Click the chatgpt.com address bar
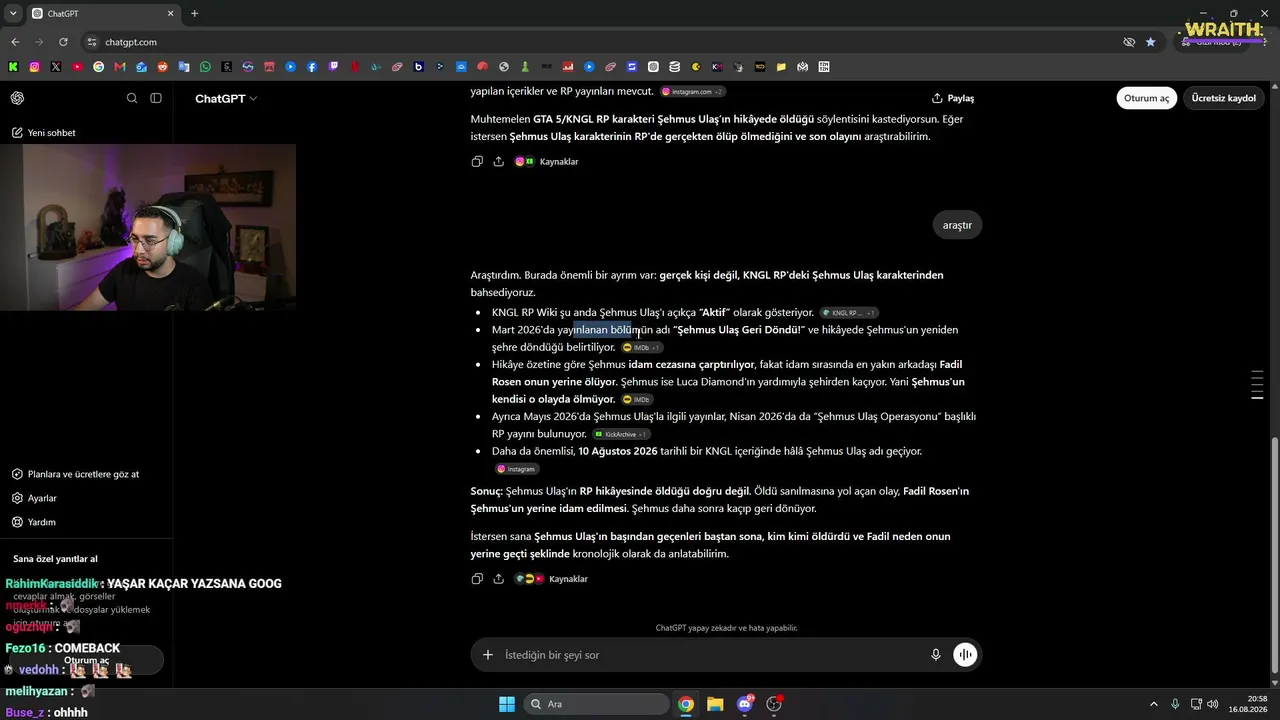 tap(600, 42)
